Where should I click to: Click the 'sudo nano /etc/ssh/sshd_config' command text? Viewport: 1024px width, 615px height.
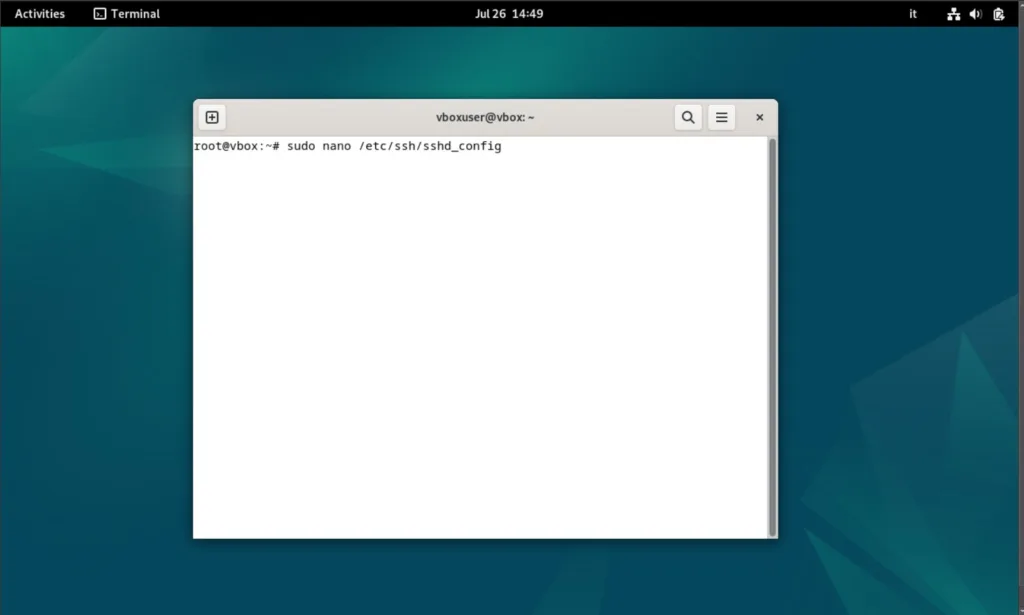(394, 146)
